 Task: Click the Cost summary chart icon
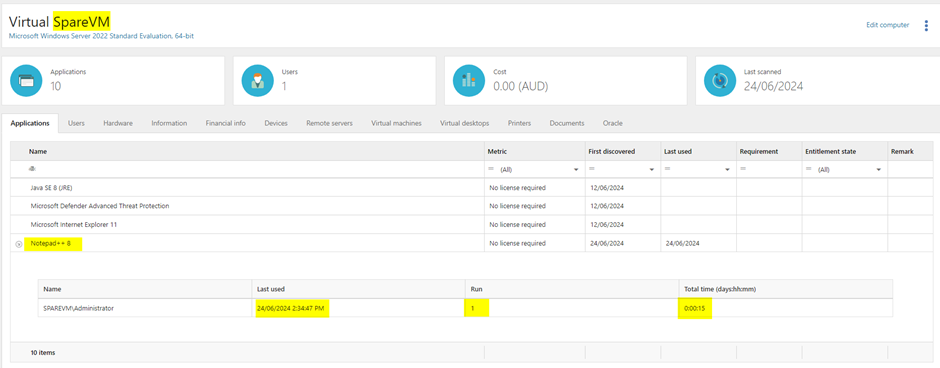[x=469, y=80]
